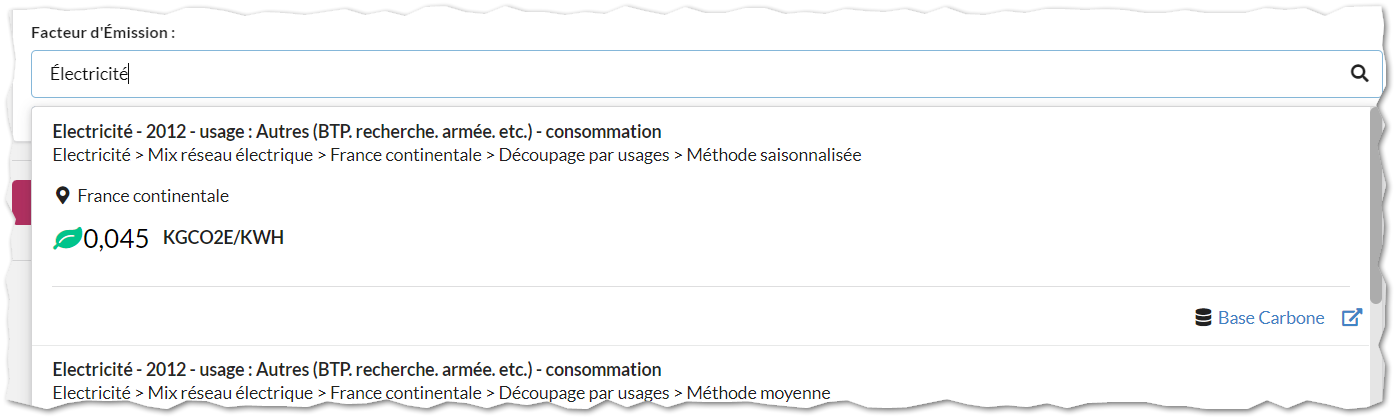1396x419 pixels.
Task: Click the green leaf emission icon
Action: (x=67, y=238)
